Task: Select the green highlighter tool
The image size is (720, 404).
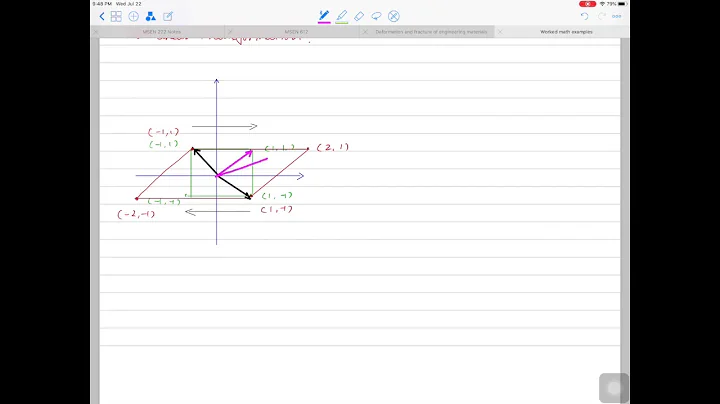Action: tap(342, 17)
